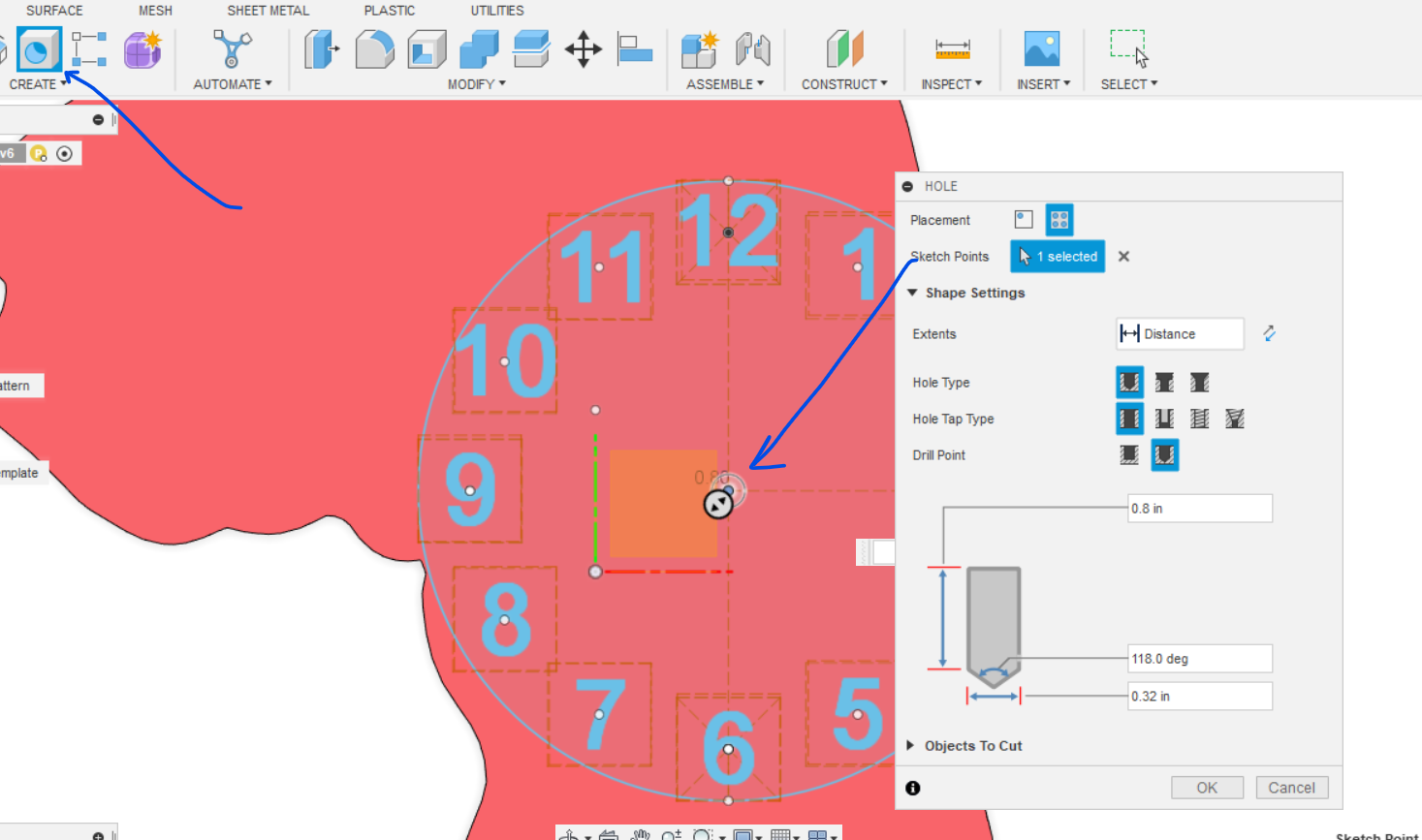Image resolution: width=1422 pixels, height=840 pixels.
Task: Click the Create Form icon beside Create Sketch
Action: click(89, 49)
